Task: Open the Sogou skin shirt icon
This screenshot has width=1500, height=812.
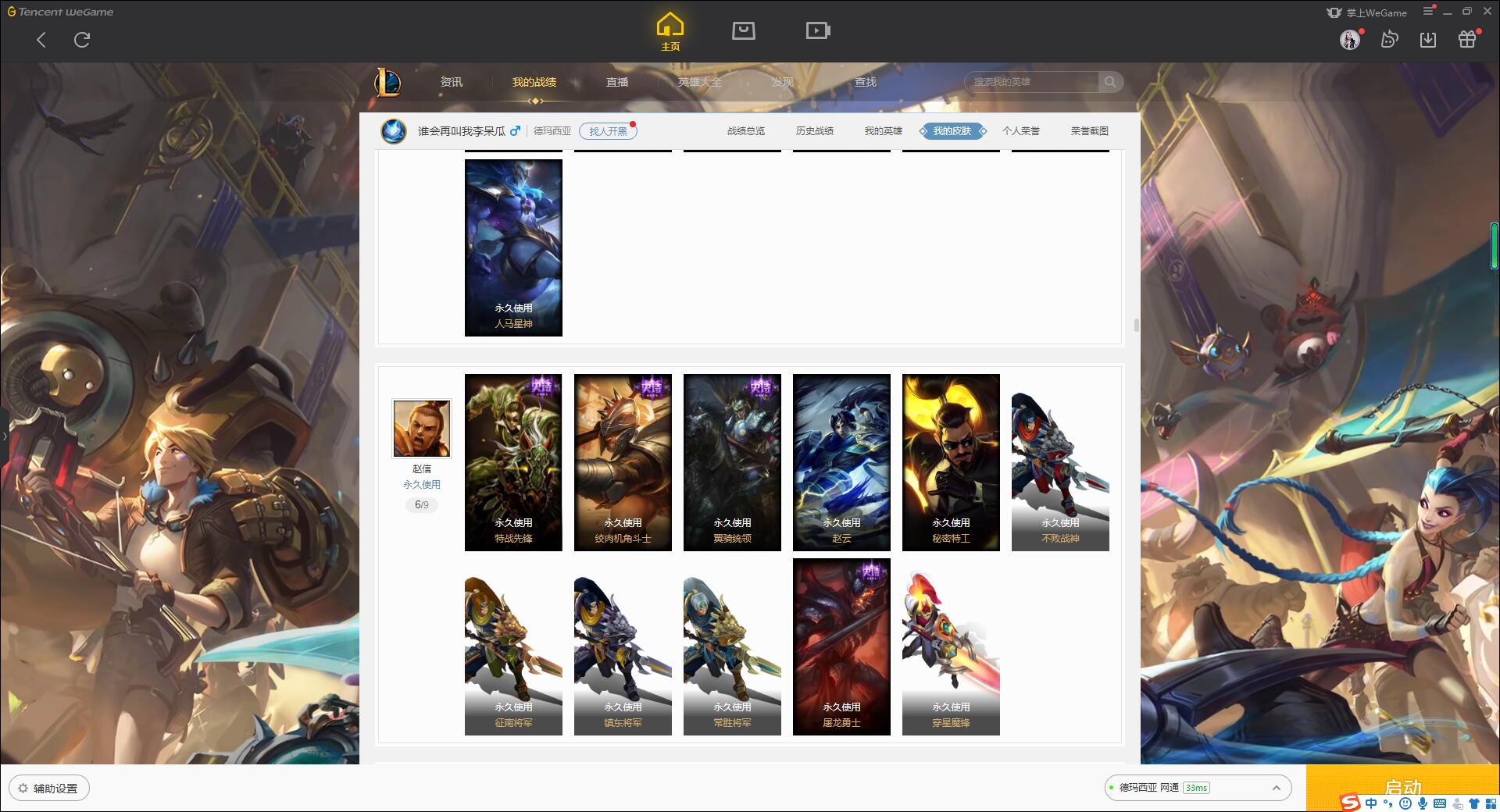Action: click(1474, 803)
